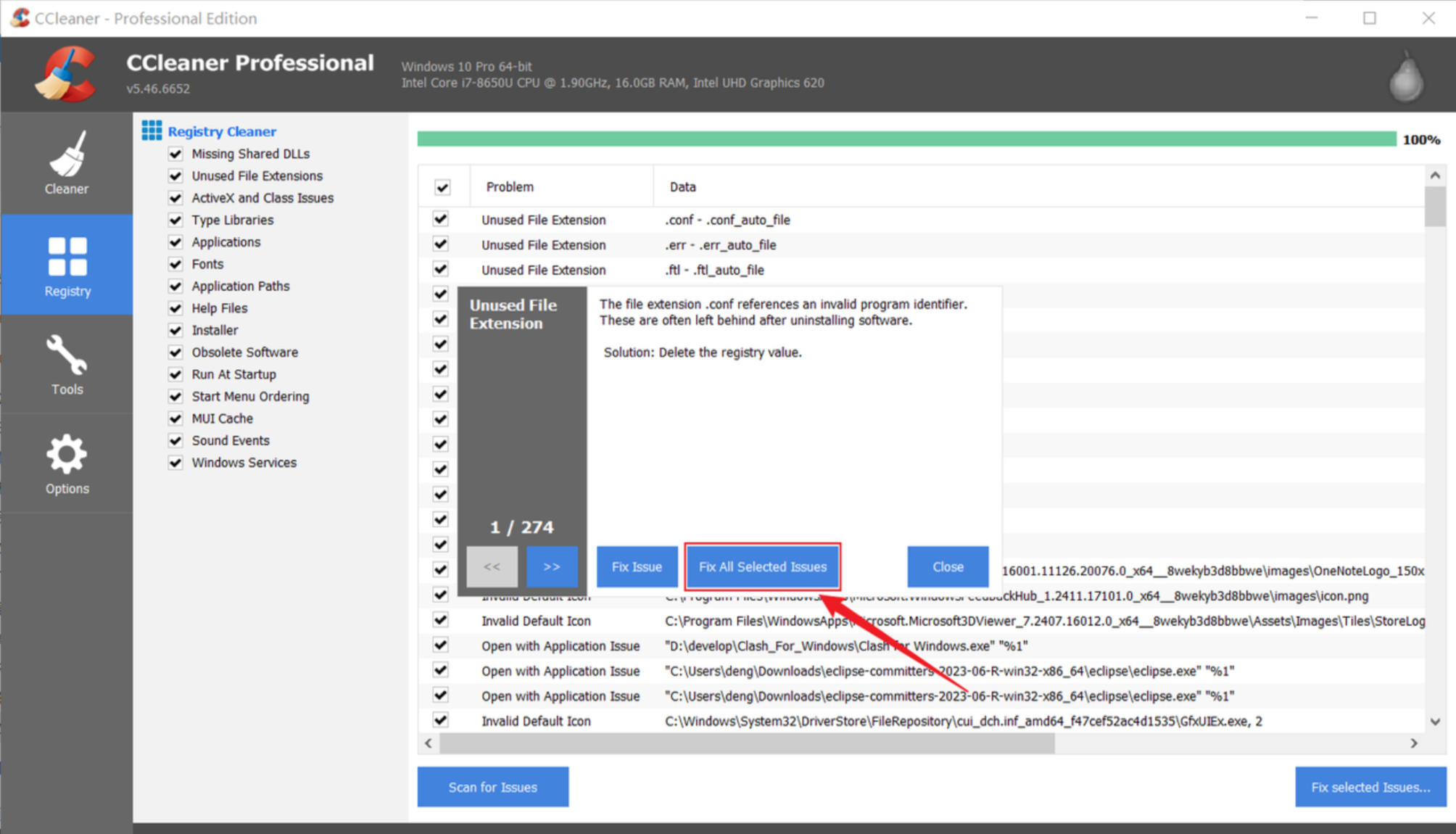
Task: Uncheck Missing Shared DLLs option
Action: click(x=175, y=154)
